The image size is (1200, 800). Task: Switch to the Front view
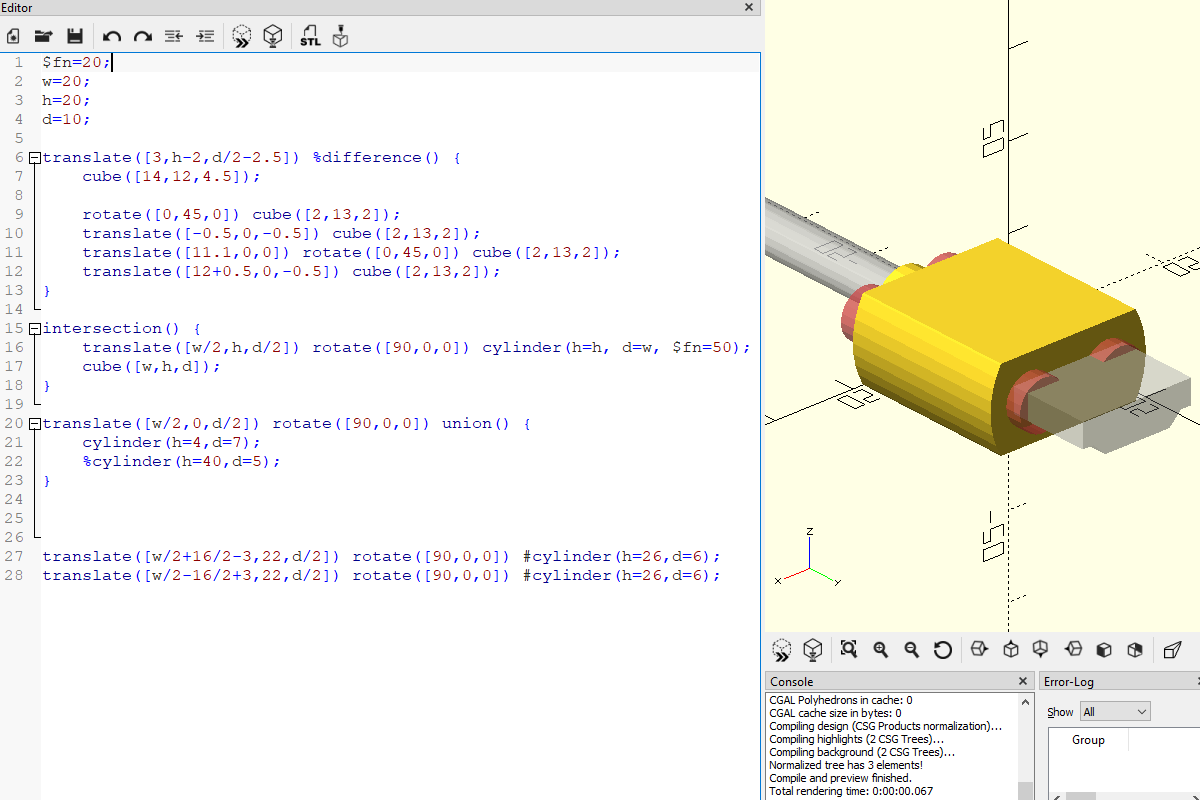(x=1104, y=650)
